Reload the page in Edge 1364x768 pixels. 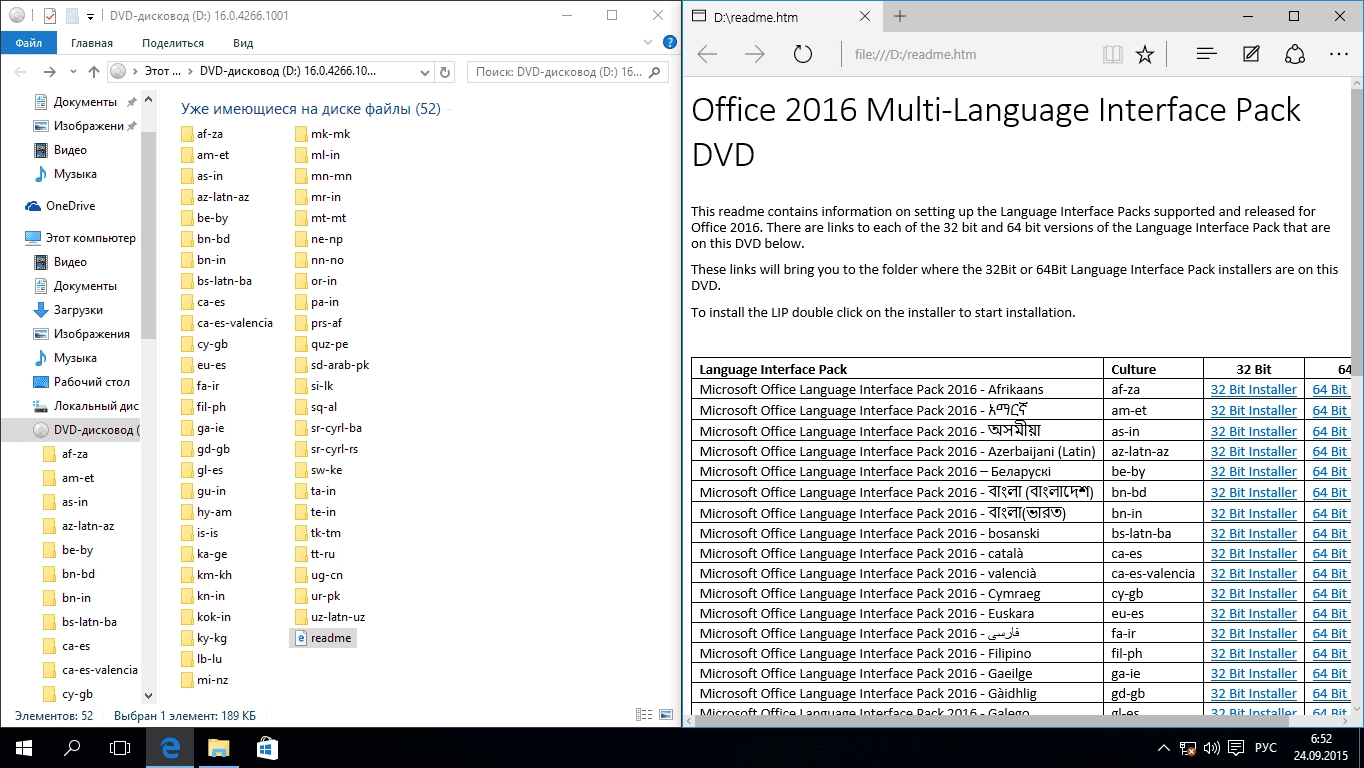click(x=802, y=54)
